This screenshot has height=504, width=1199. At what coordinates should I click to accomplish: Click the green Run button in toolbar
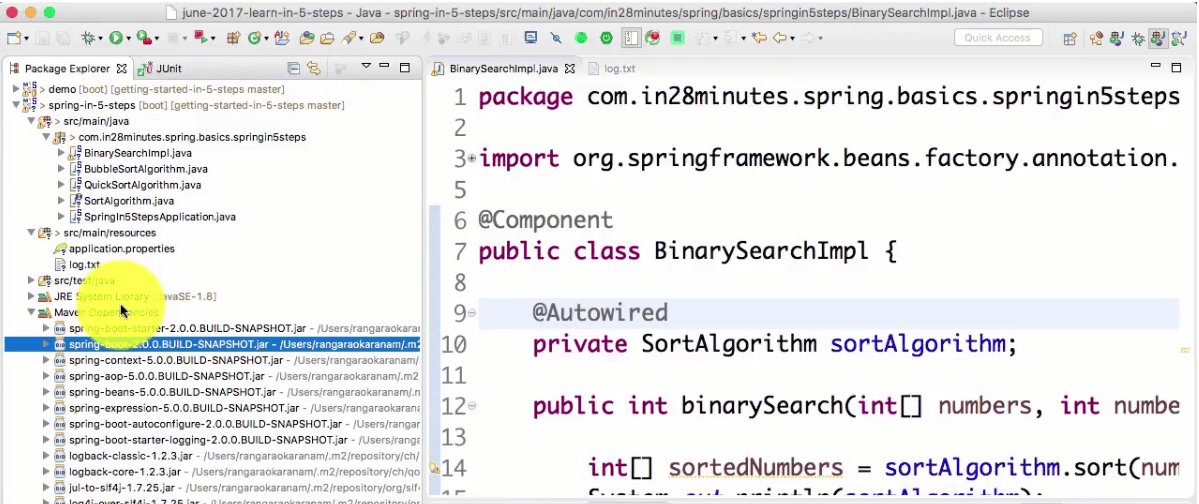pyautogui.click(x=115, y=37)
